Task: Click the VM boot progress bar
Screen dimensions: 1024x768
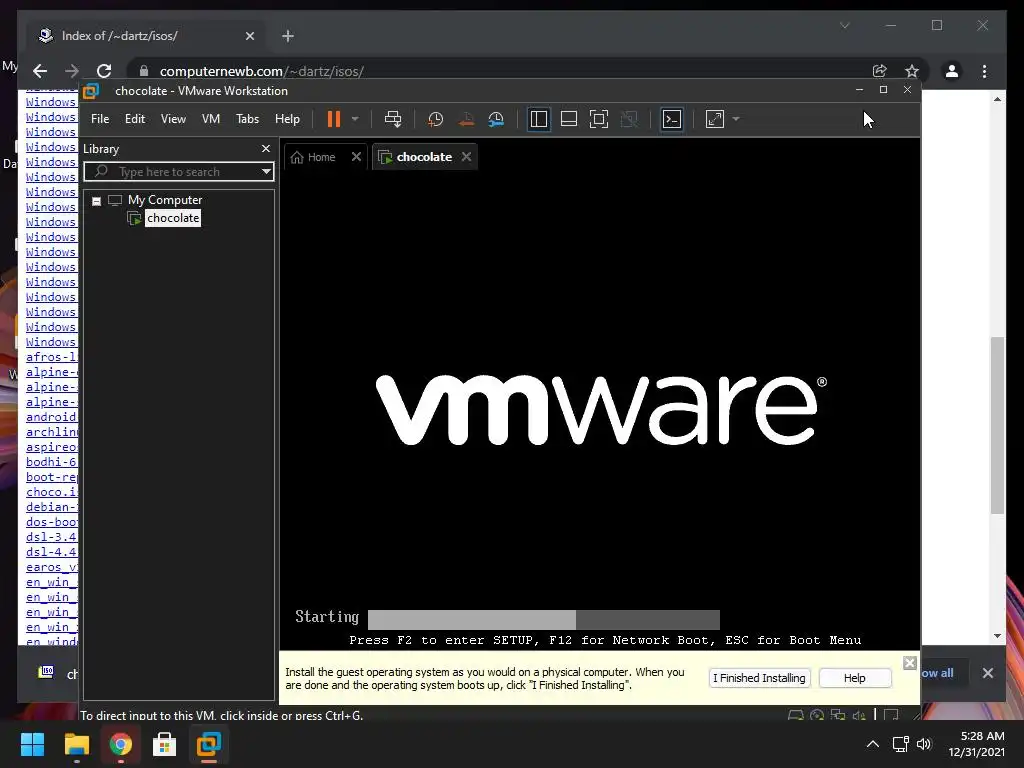Action: point(543,619)
